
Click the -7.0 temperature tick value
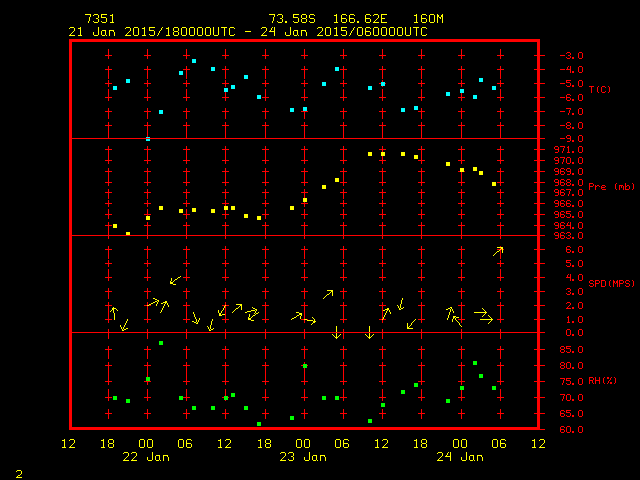pyautogui.click(x=571, y=111)
